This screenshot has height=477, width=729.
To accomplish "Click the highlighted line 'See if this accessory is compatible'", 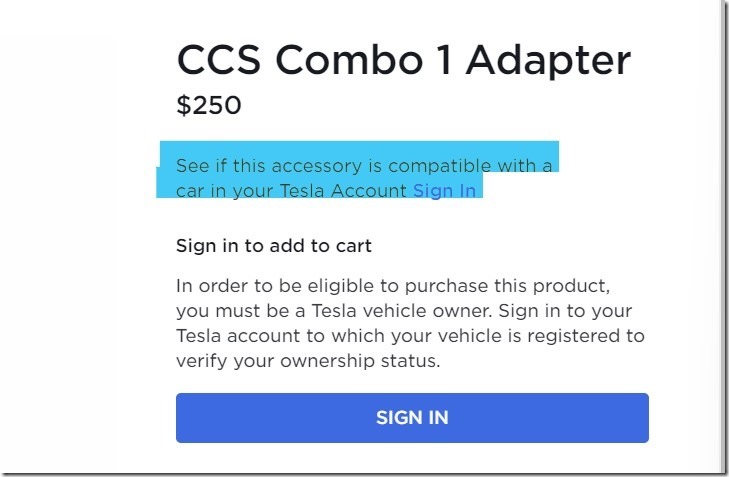I will point(364,166).
